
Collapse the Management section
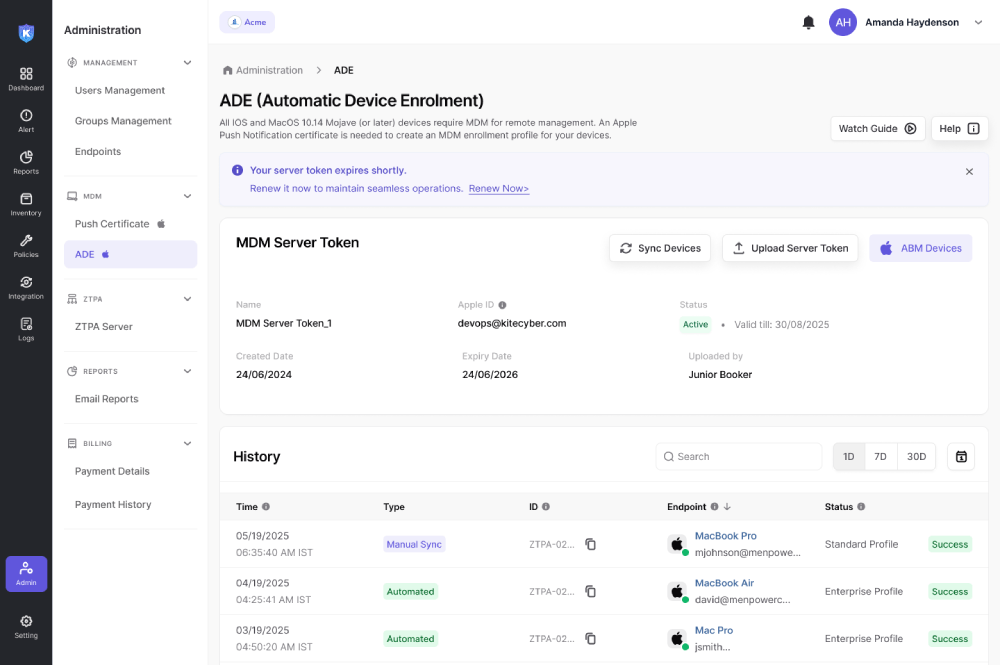coord(187,63)
